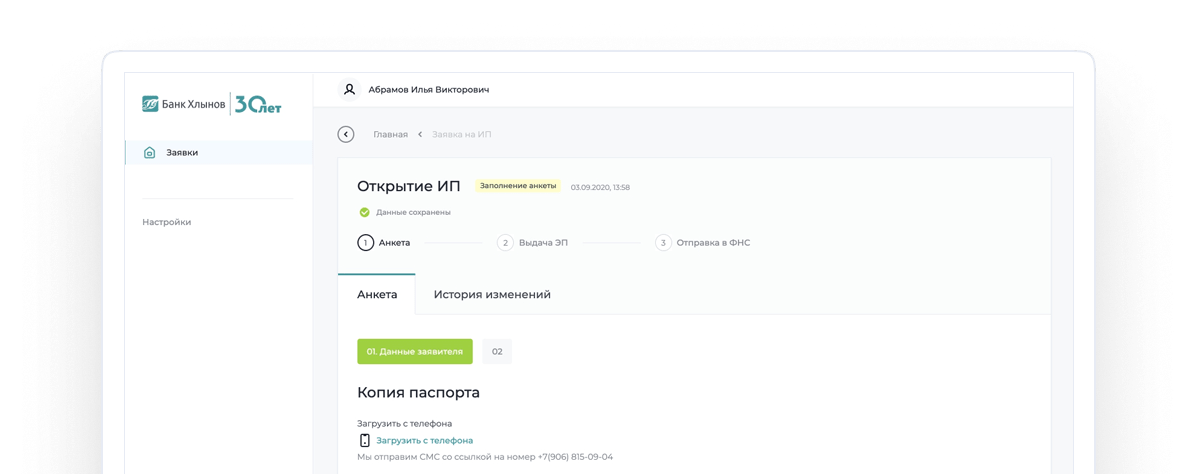Go to the Главная breadcrumb
Viewport: 1197px width, 474px height.
(x=390, y=134)
